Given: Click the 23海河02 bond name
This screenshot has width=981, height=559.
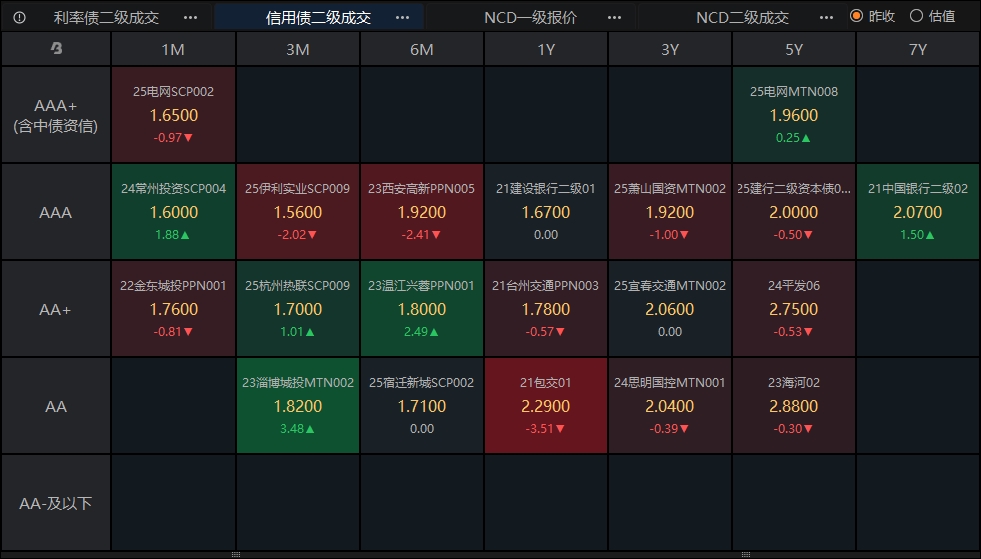Looking at the screenshot, I should [x=794, y=382].
